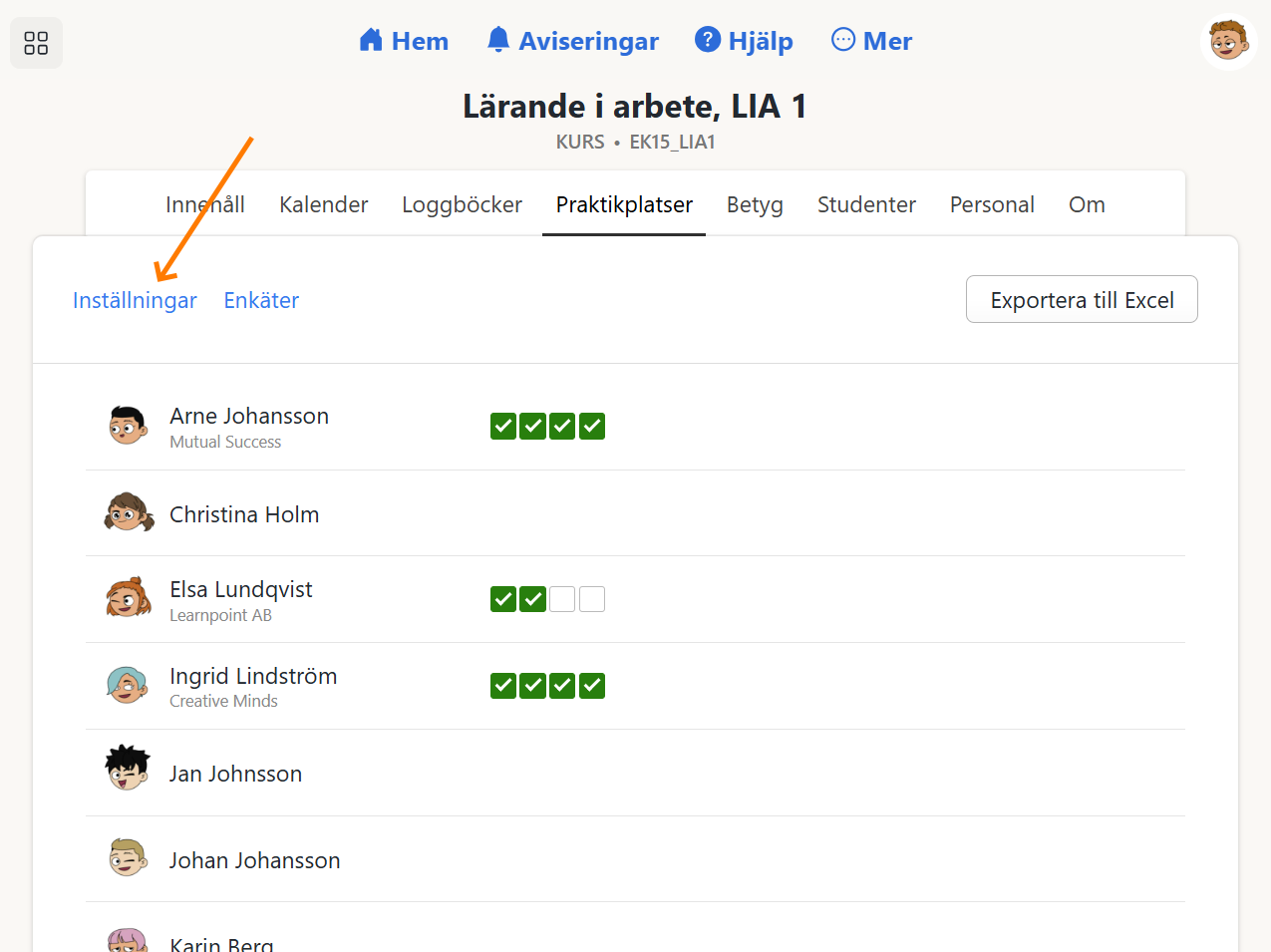Click Arne Johansson's avatar picture
The height and width of the screenshot is (952, 1271).
(x=128, y=427)
